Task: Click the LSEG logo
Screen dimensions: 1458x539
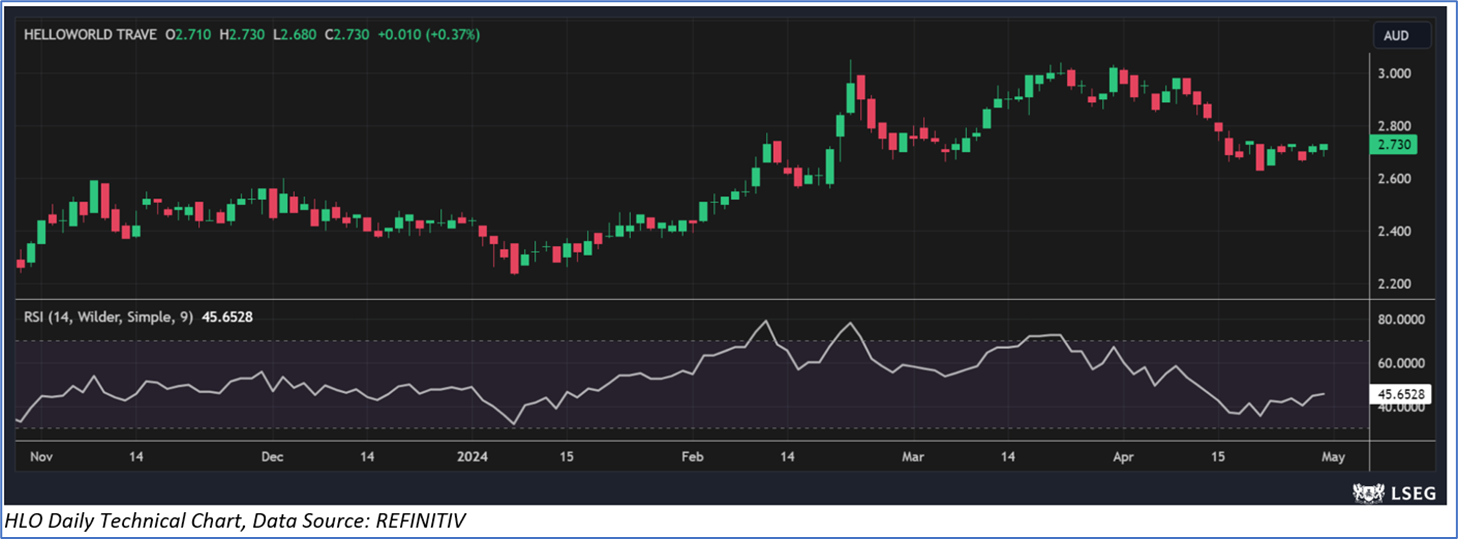Action: coord(1394,492)
